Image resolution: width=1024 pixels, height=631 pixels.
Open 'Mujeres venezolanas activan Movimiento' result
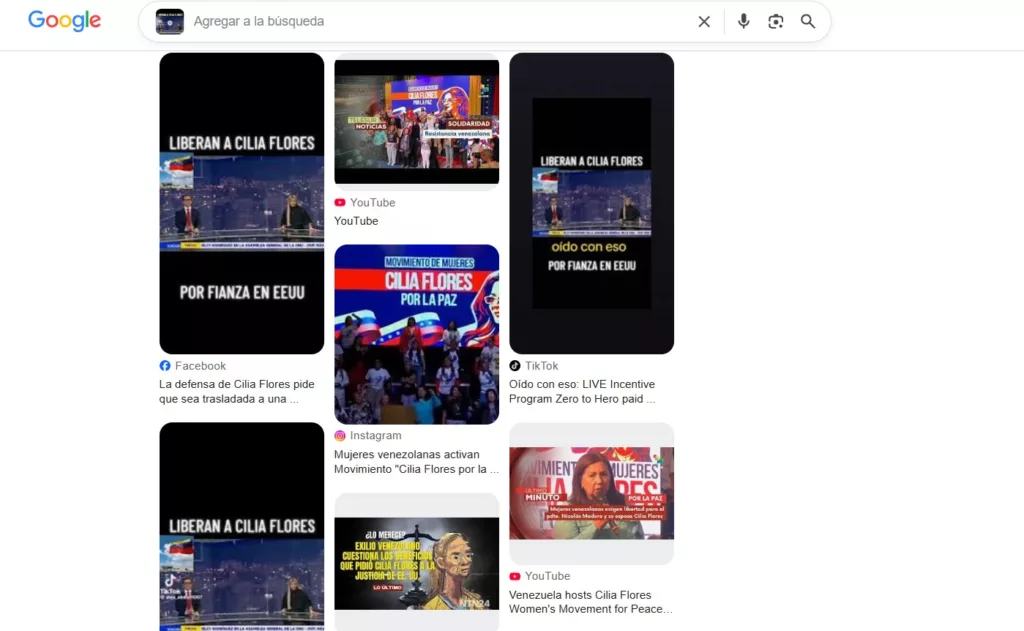(x=416, y=462)
